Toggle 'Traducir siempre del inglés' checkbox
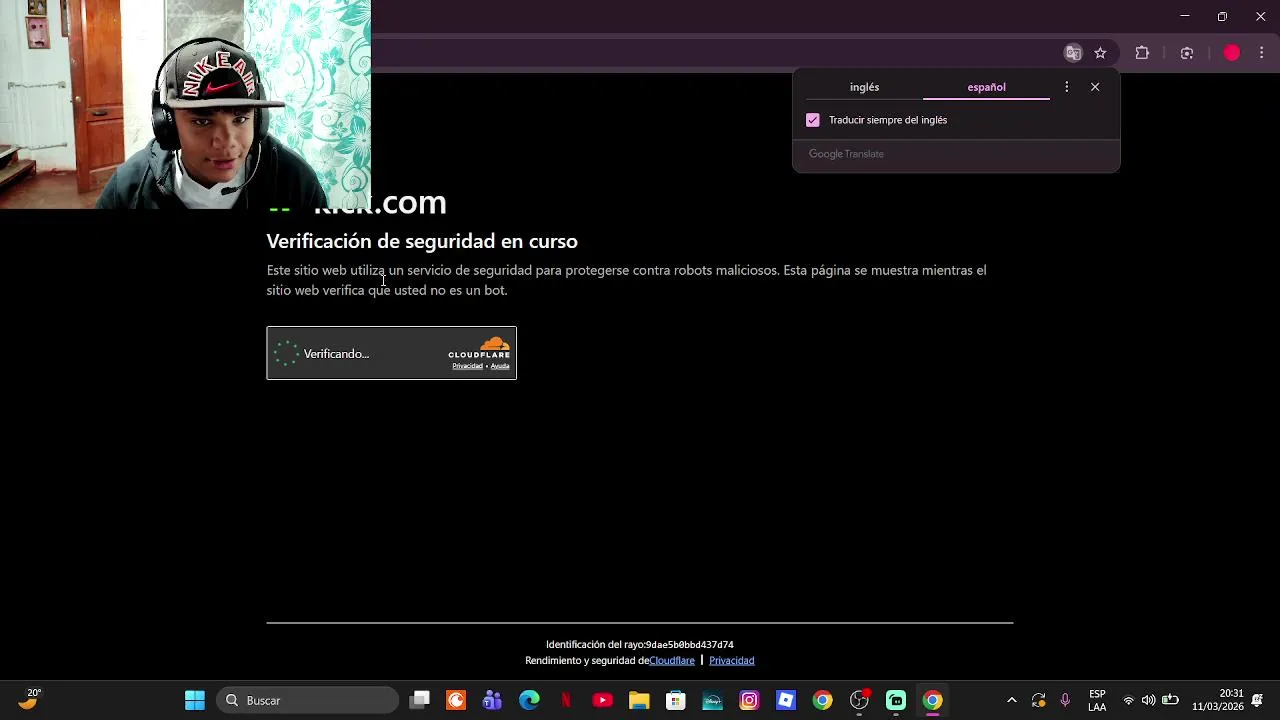1280x720 pixels. 813,120
